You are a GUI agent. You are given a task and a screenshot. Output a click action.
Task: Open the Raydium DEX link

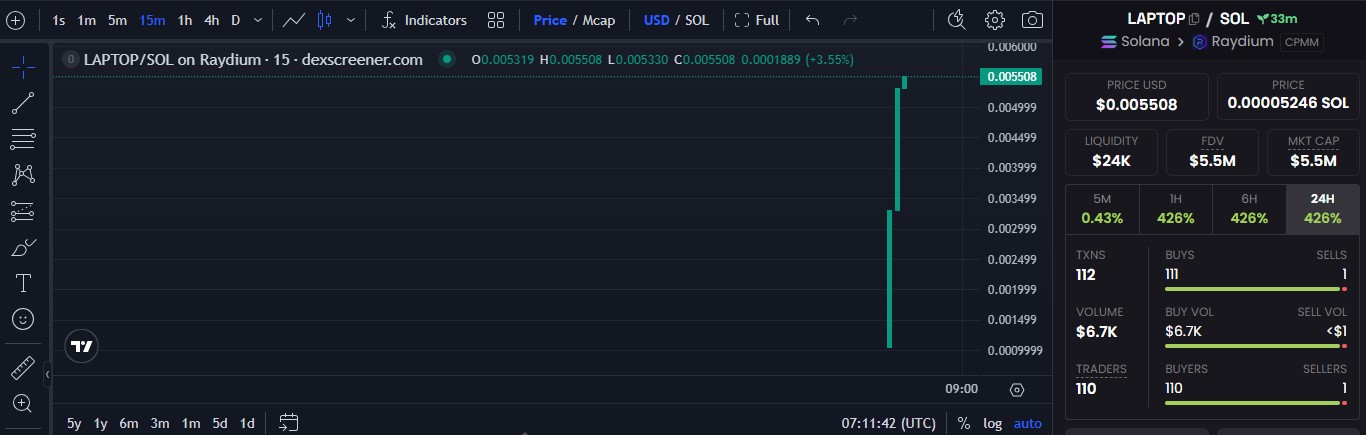coord(1231,41)
